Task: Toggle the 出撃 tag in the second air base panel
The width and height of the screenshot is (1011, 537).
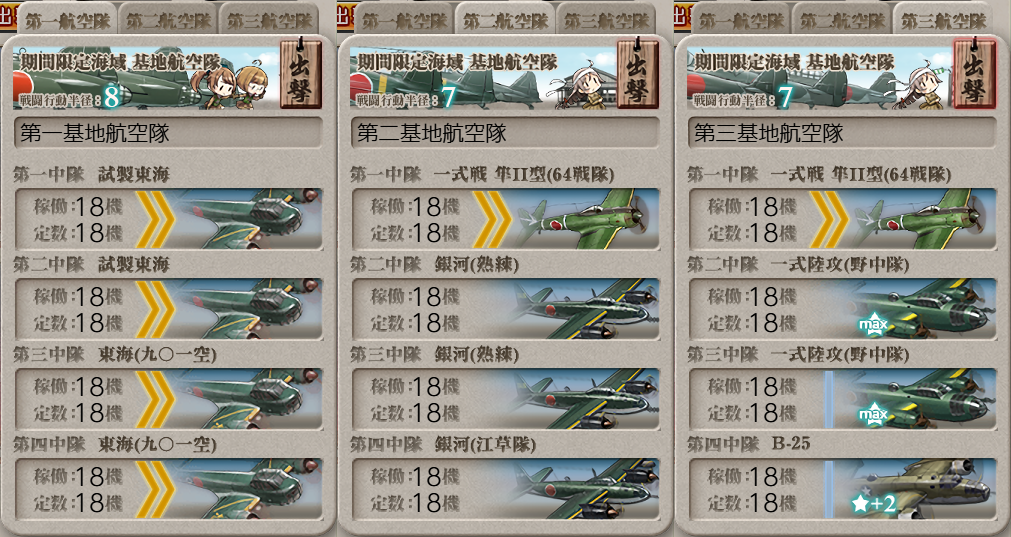Action: [637, 74]
